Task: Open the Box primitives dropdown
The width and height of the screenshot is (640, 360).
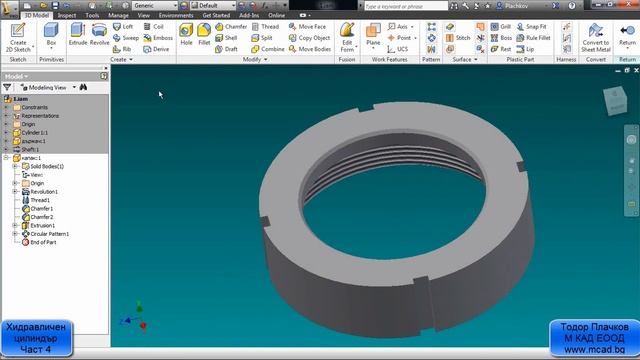Action: pyautogui.click(x=51, y=48)
